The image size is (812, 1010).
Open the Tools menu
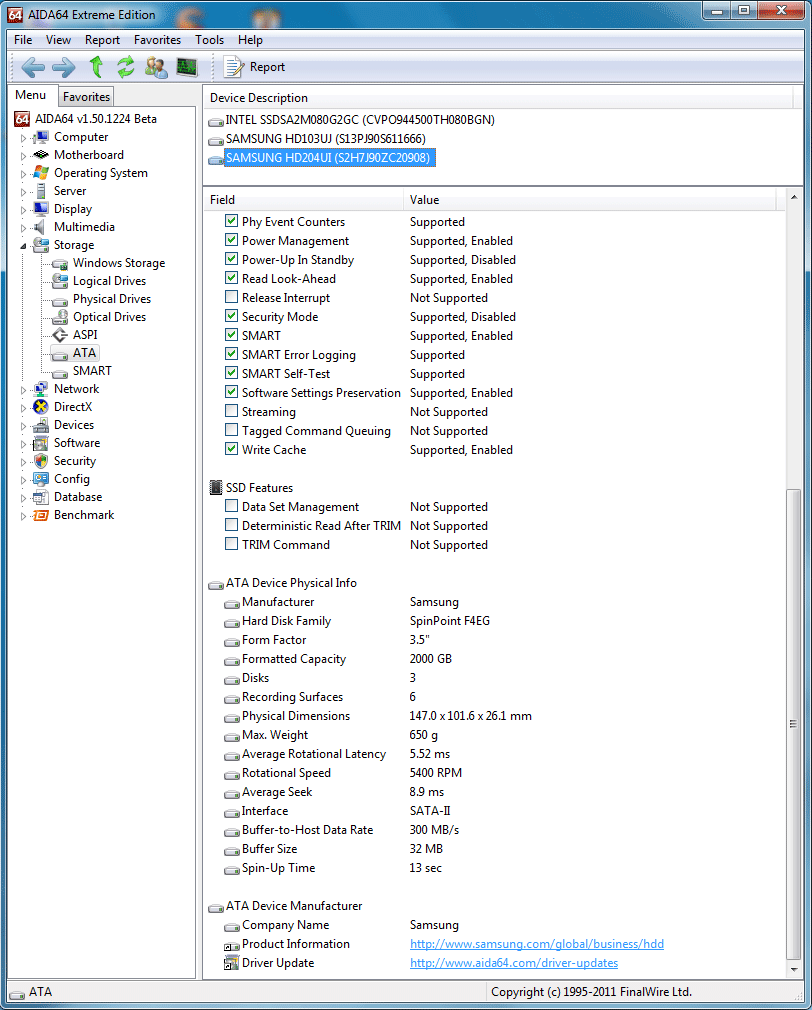210,40
